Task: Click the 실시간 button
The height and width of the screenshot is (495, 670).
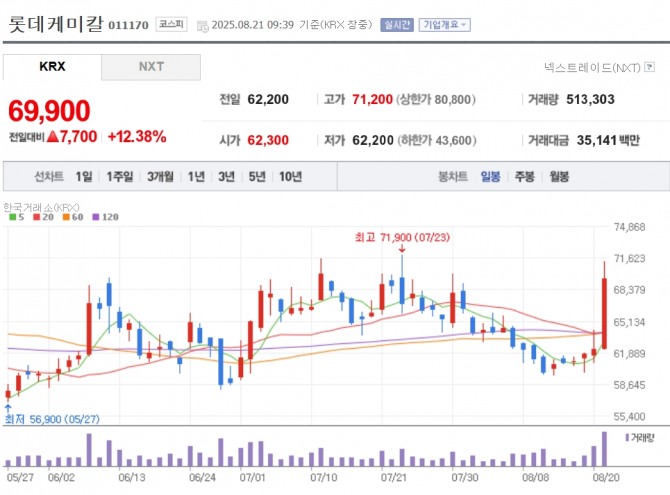Action: click(397, 25)
